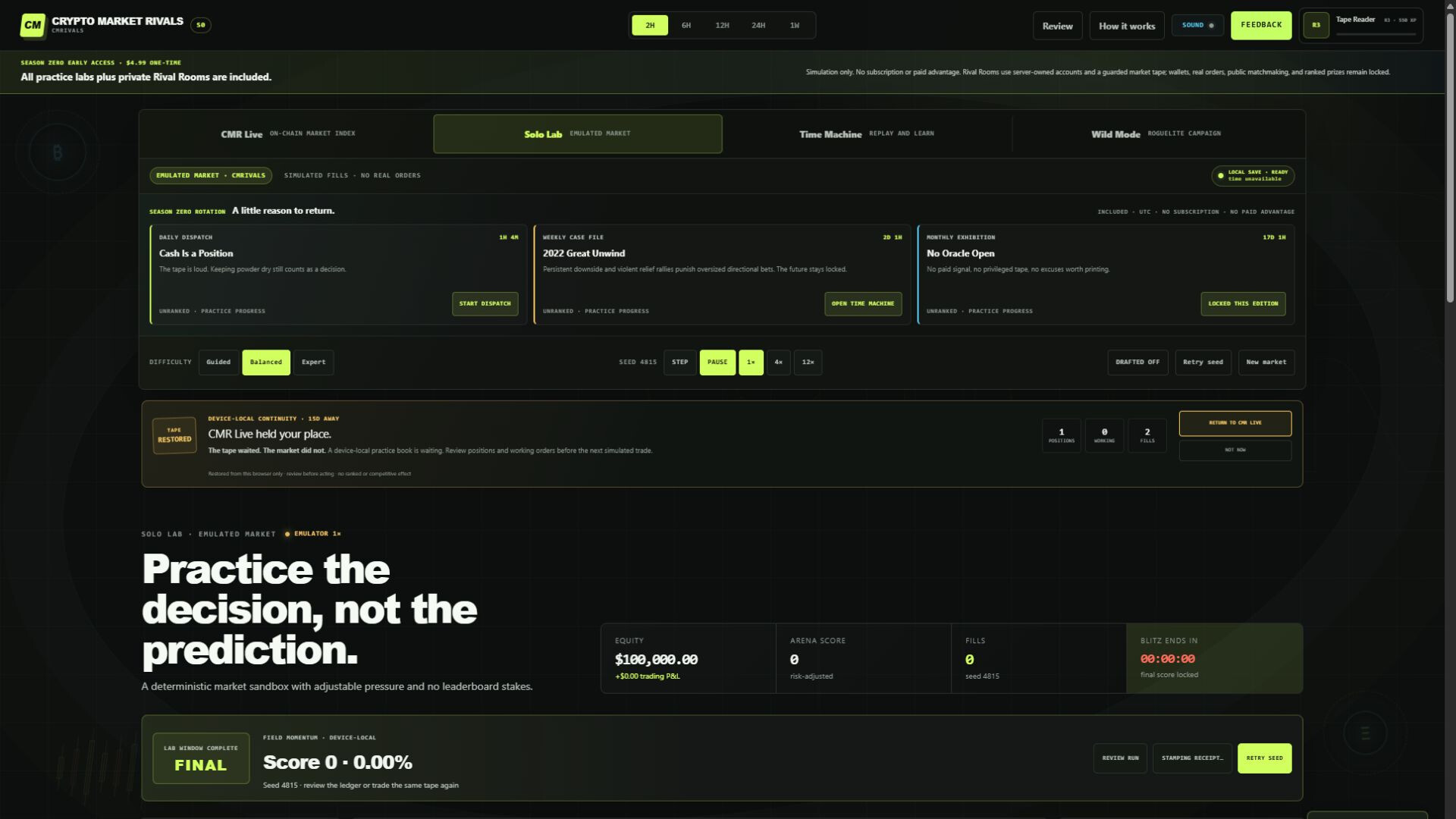This screenshot has height=819, width=1456.
Task: Toggle the Sound switch
Action: point(1197,25)
